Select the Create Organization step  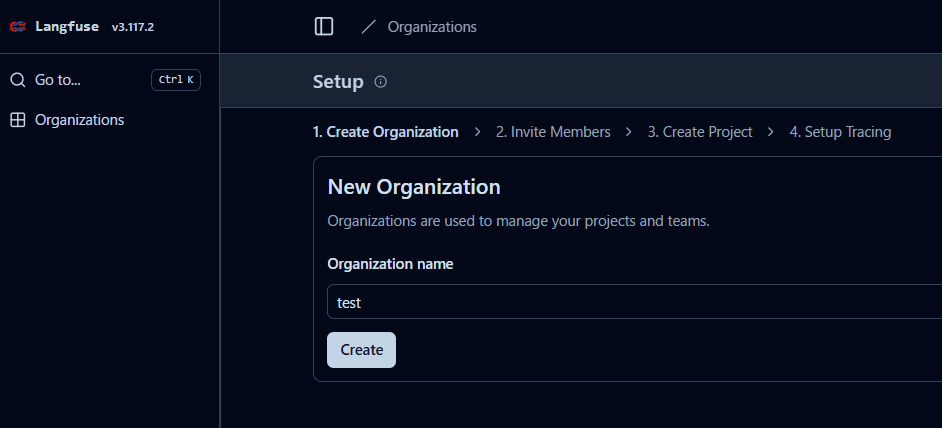click(x=386, y=132)
